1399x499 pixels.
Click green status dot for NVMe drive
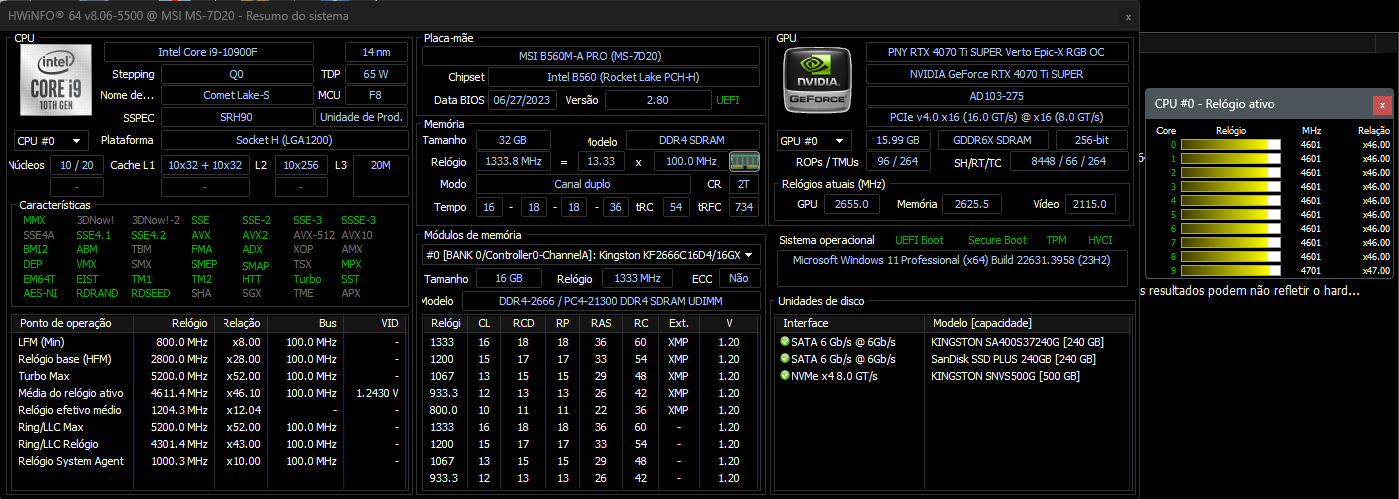(x=785, y=376)
